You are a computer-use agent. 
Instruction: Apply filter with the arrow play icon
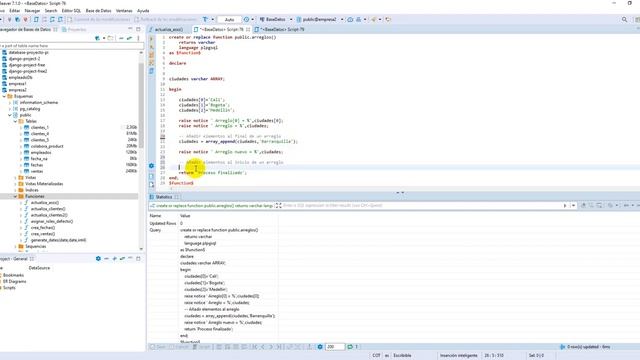point(565,206)
